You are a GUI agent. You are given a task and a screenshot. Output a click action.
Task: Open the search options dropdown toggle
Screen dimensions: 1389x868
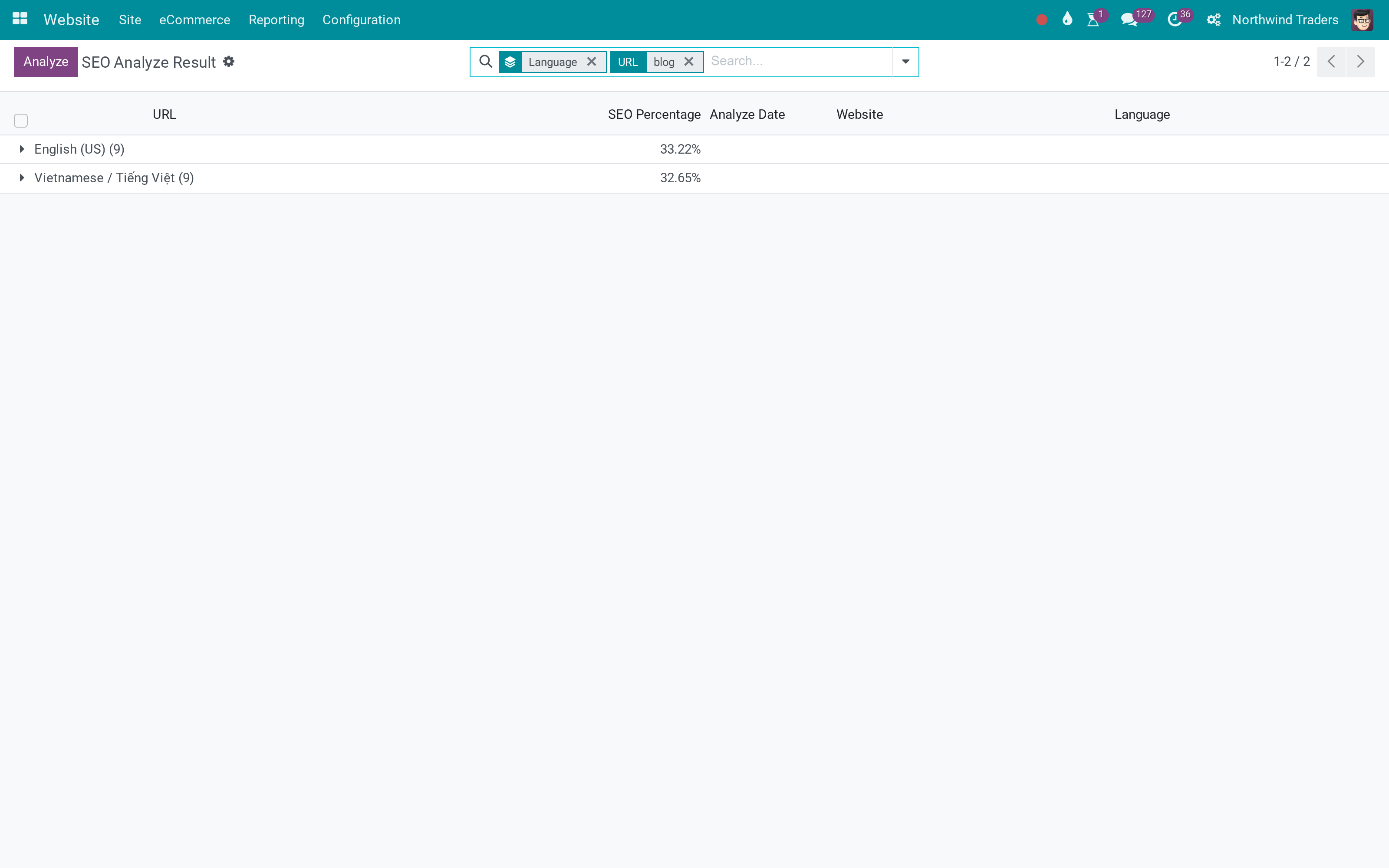point(906,62)
